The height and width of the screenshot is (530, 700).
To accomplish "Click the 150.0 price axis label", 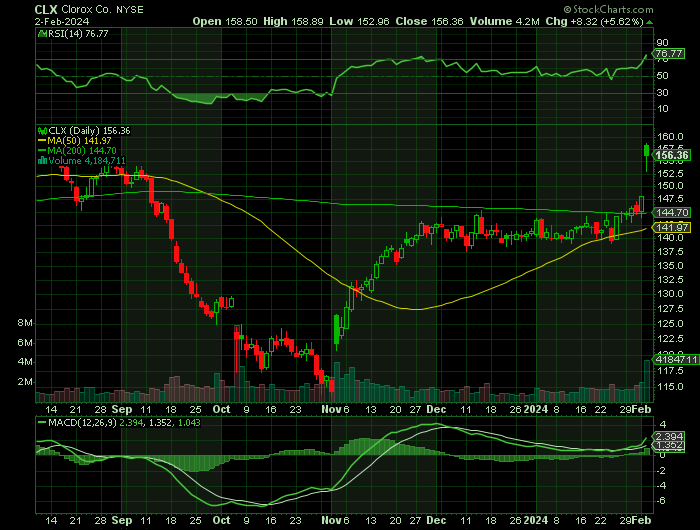I will 670,186.
